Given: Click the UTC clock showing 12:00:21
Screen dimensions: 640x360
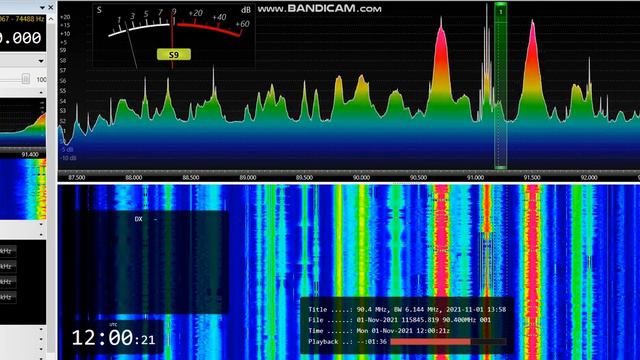Looking at the screenshot, I should pos(113,338).
